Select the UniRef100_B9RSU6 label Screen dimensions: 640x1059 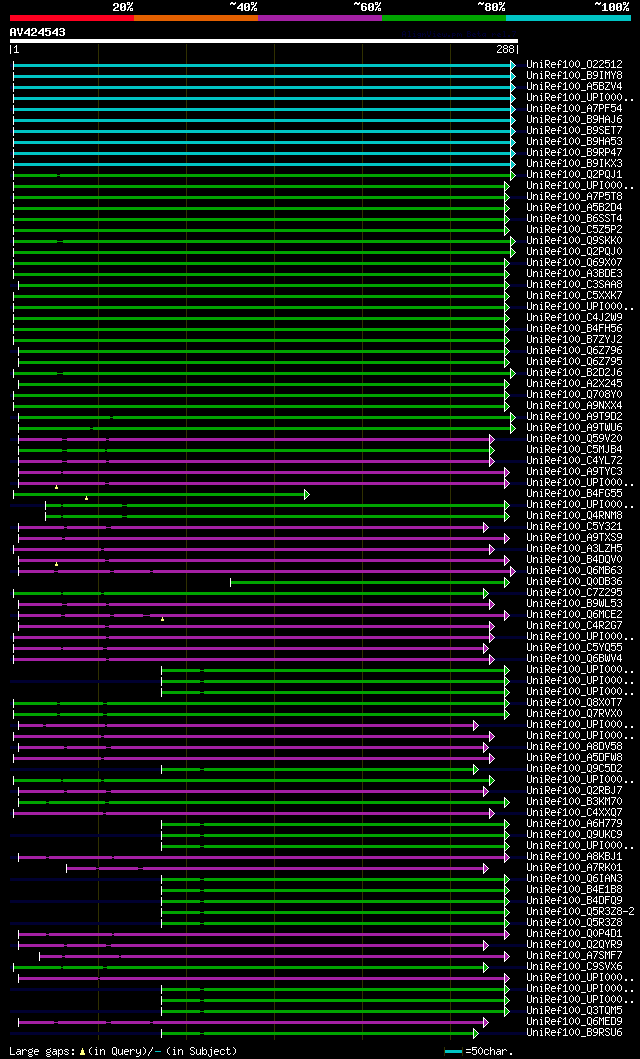tap(575, 1033)
